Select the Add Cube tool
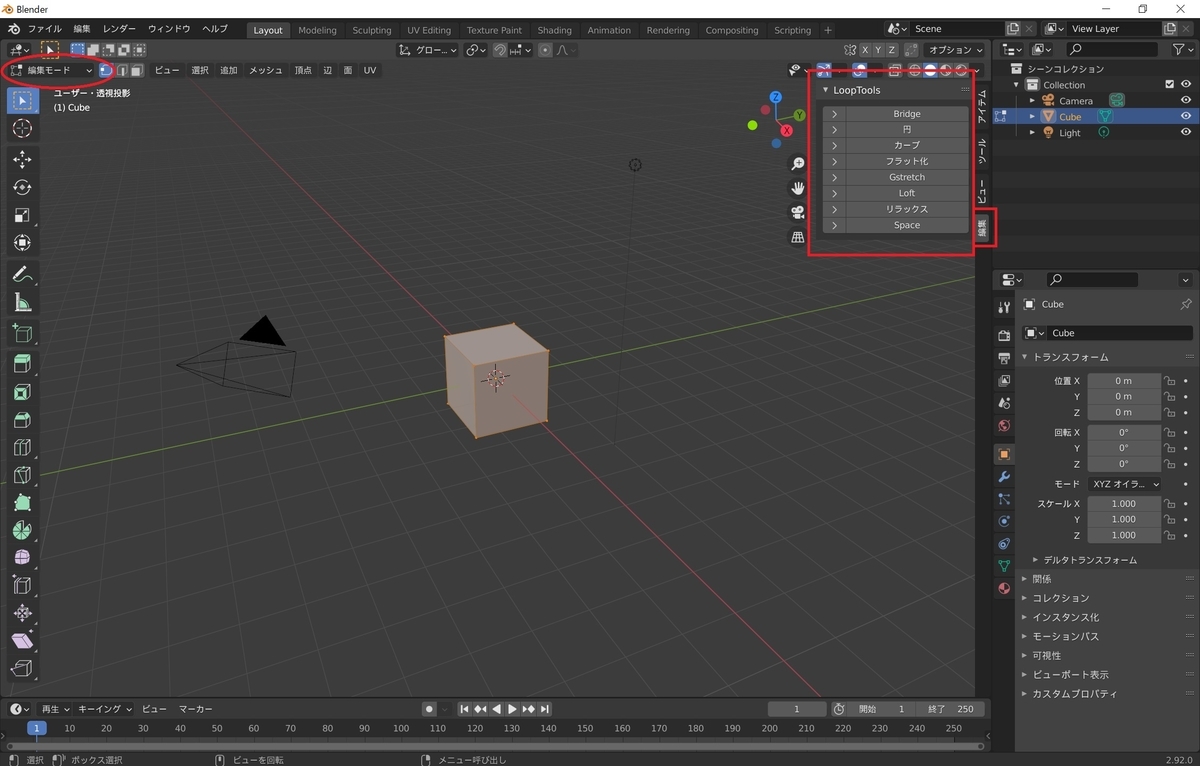 pos(22,334)
